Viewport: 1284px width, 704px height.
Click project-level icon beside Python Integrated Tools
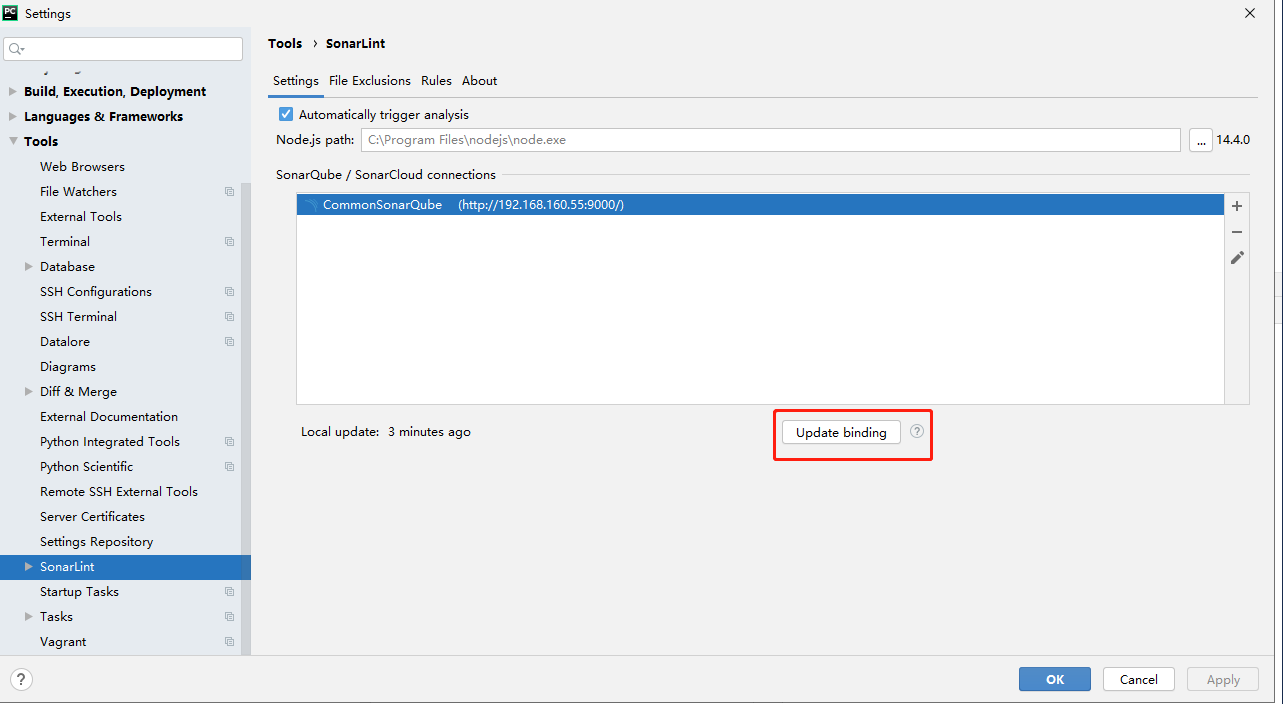tap(230, 442)
